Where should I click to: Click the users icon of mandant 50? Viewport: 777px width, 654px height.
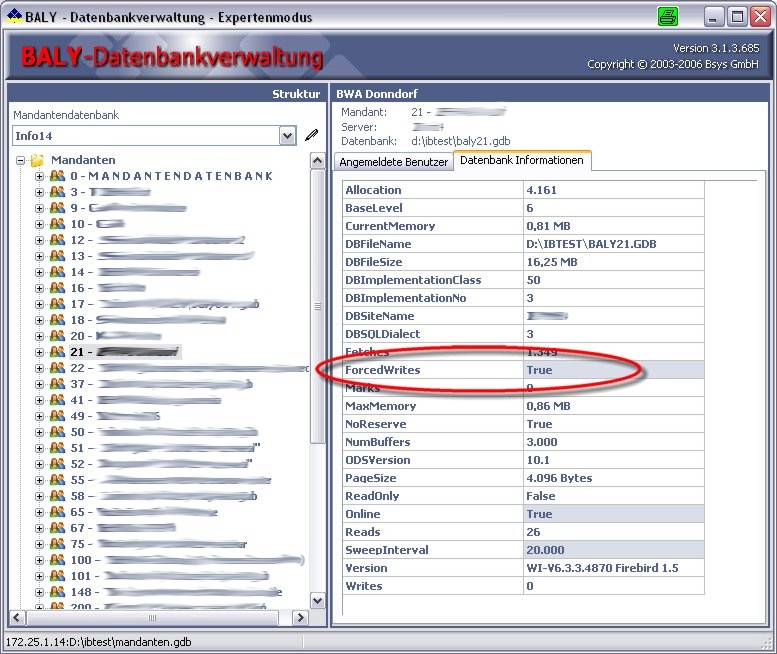tap(57, 432)
